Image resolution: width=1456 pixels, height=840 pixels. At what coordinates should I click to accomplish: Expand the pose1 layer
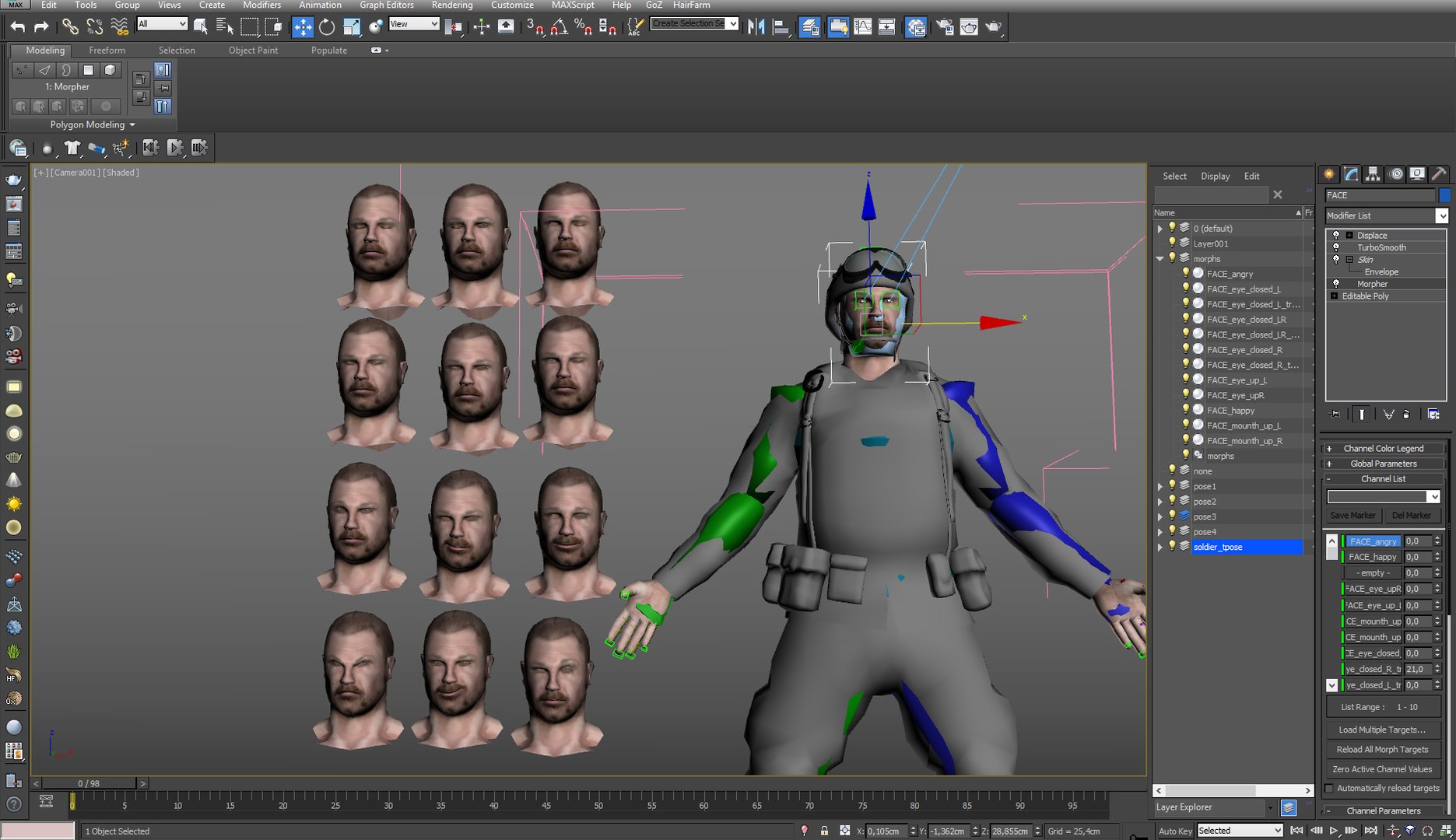[x=1160, y=486]
